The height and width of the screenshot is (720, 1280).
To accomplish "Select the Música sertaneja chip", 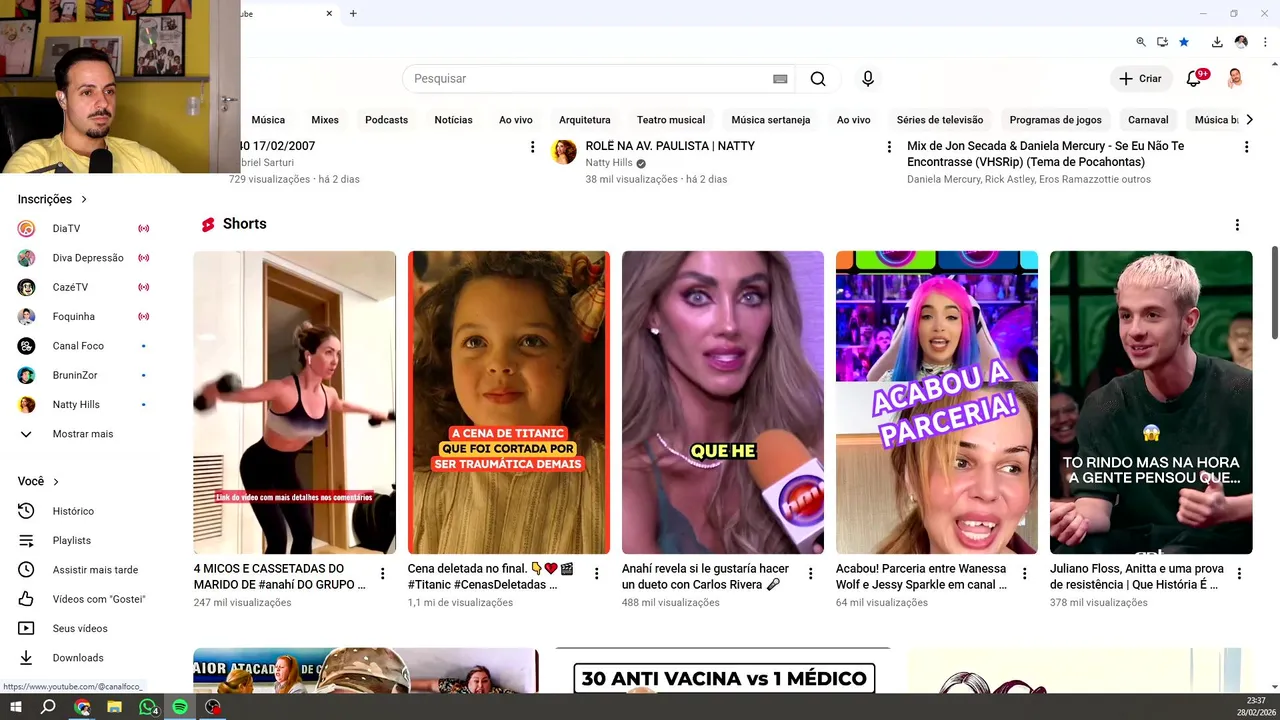I will 771,120.
